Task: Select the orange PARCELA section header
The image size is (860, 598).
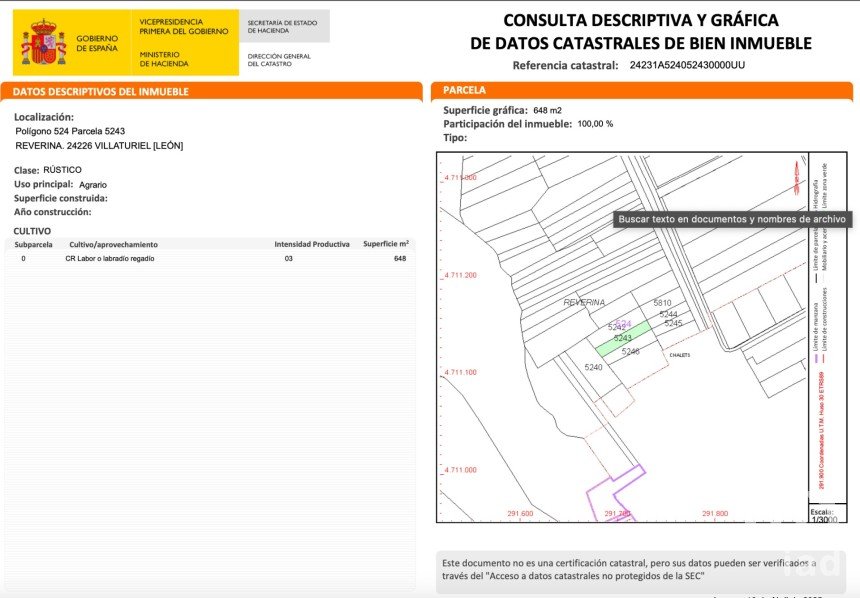Action: (x=464, y=90)
